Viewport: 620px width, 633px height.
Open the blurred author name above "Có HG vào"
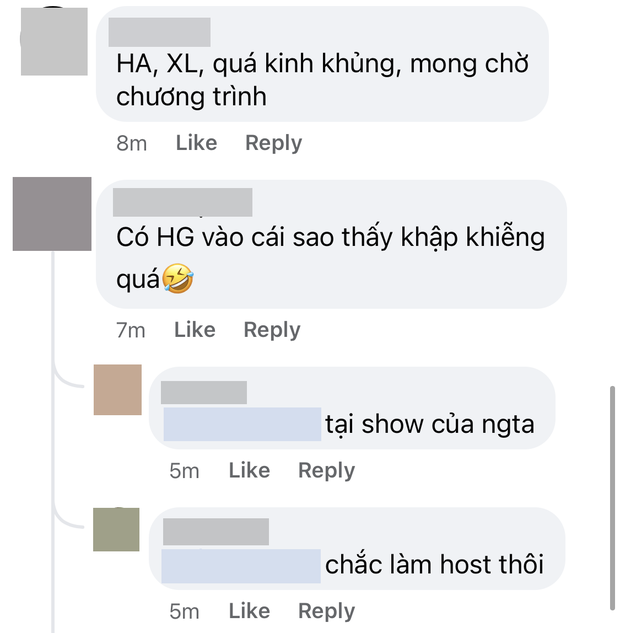point(183,202)
